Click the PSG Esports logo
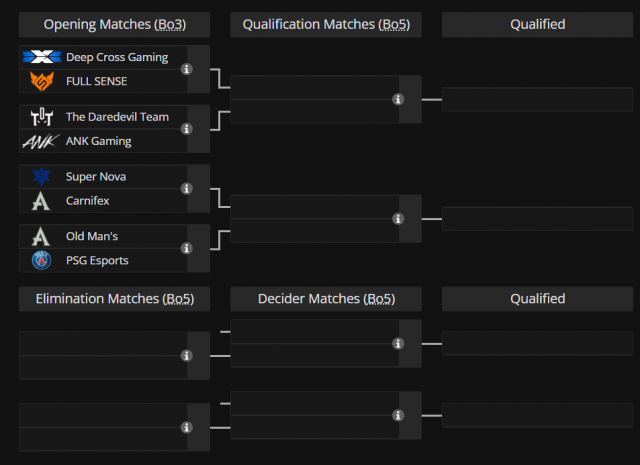This screenshot has height=465, width=640. pyautogui.click(x=42, y=260)
